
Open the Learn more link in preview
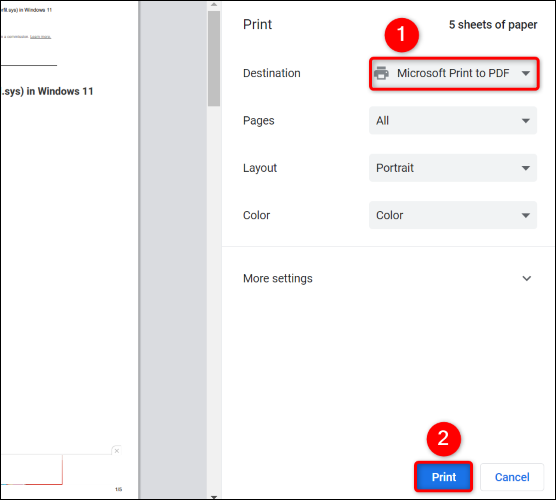(x=40, y=37)
